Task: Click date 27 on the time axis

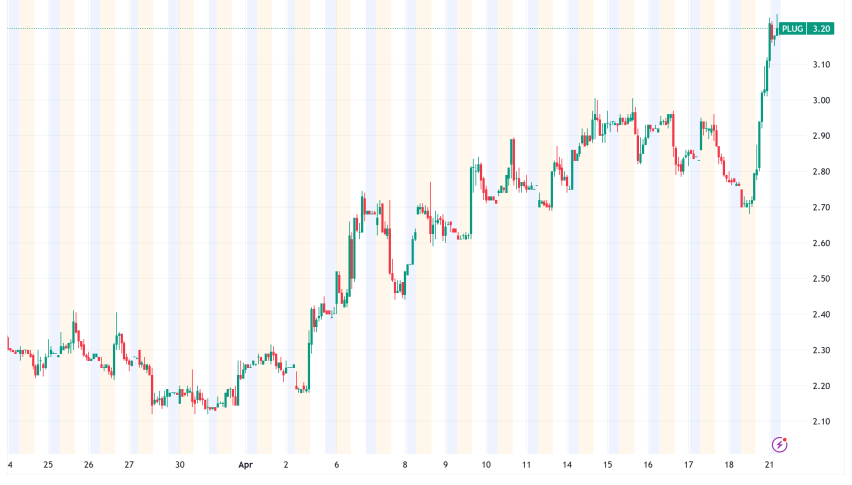Action: (130, 465)
